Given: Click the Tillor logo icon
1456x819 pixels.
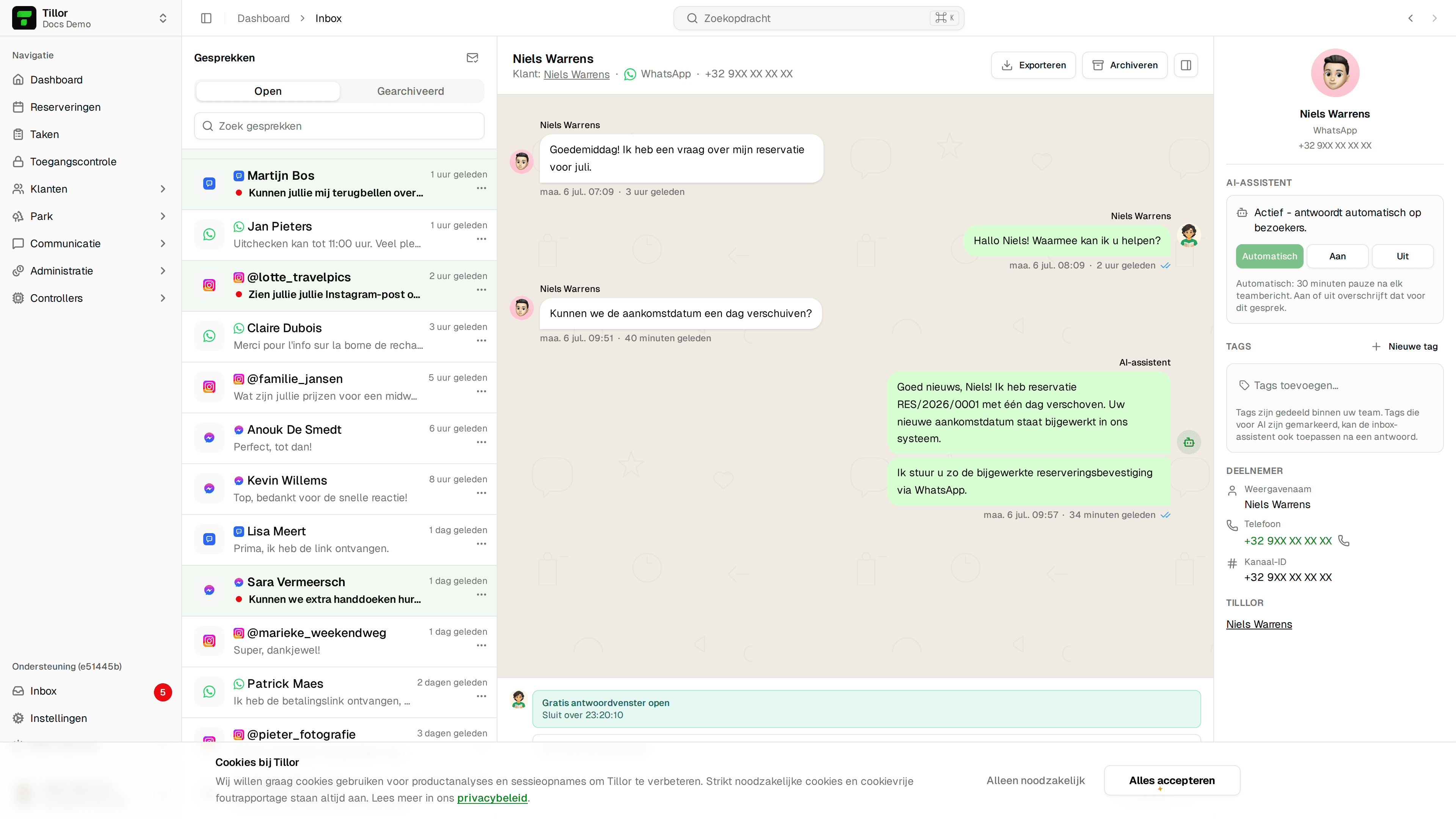Looking at the screenshot, I should 24,18.
